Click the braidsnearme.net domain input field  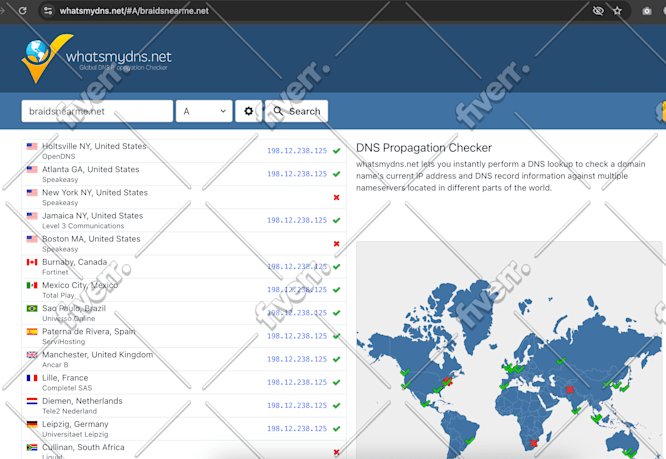[97, 111]
